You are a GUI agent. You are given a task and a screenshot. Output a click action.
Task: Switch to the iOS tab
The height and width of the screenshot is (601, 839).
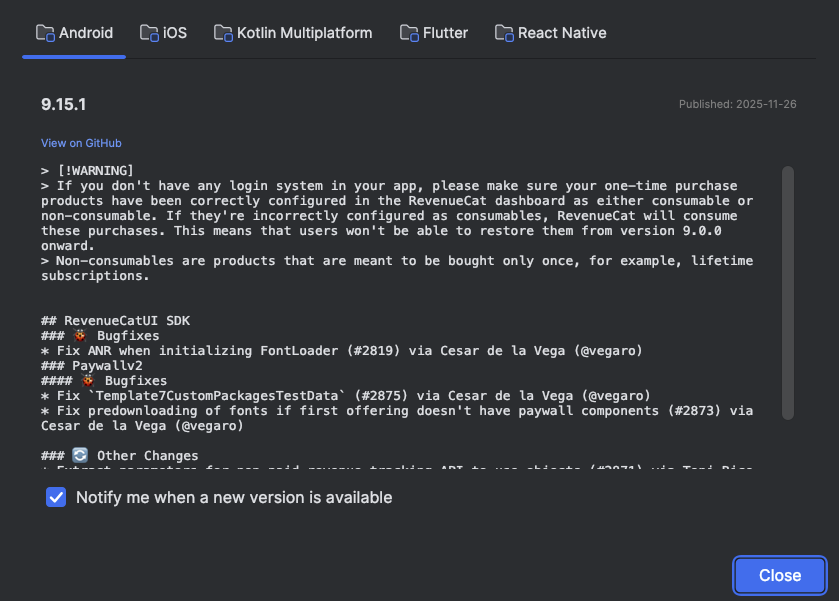point(174,33)
